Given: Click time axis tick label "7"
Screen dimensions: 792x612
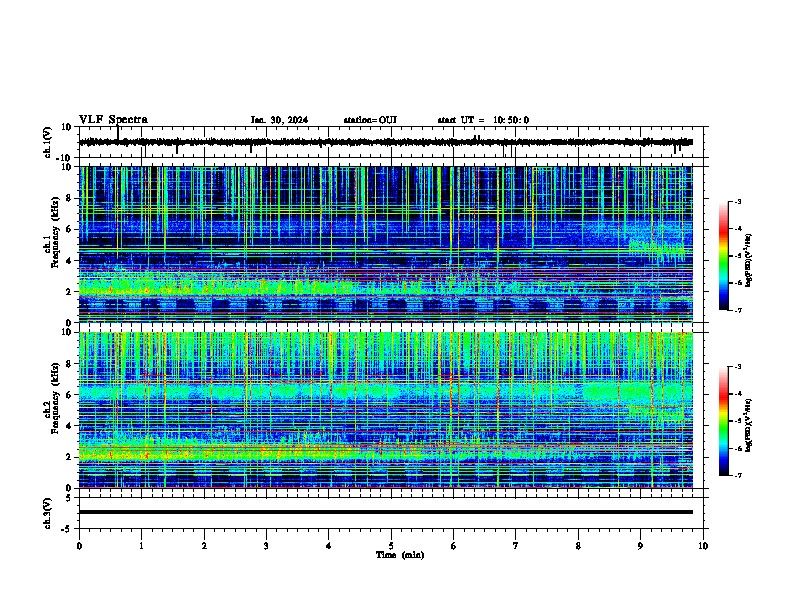Looking at the screenshot, I should pos(516,546).
